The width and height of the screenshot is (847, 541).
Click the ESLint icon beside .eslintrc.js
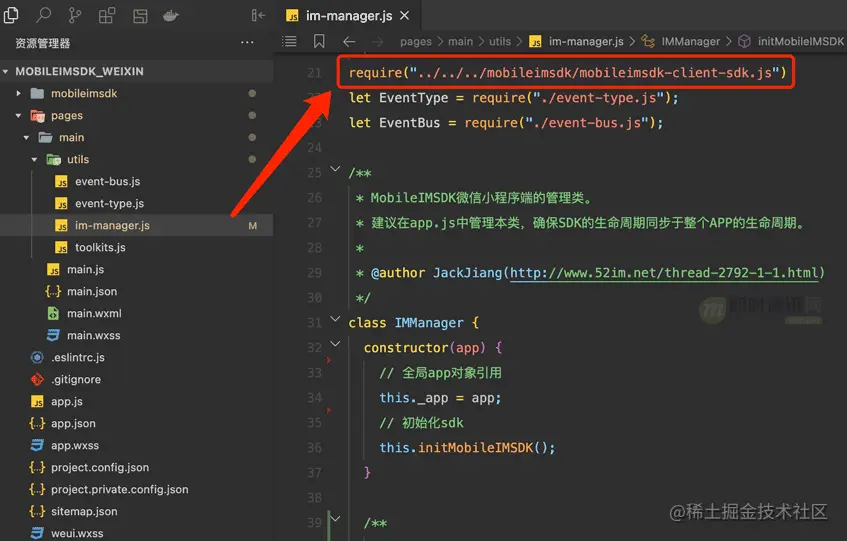click(37, 357)
